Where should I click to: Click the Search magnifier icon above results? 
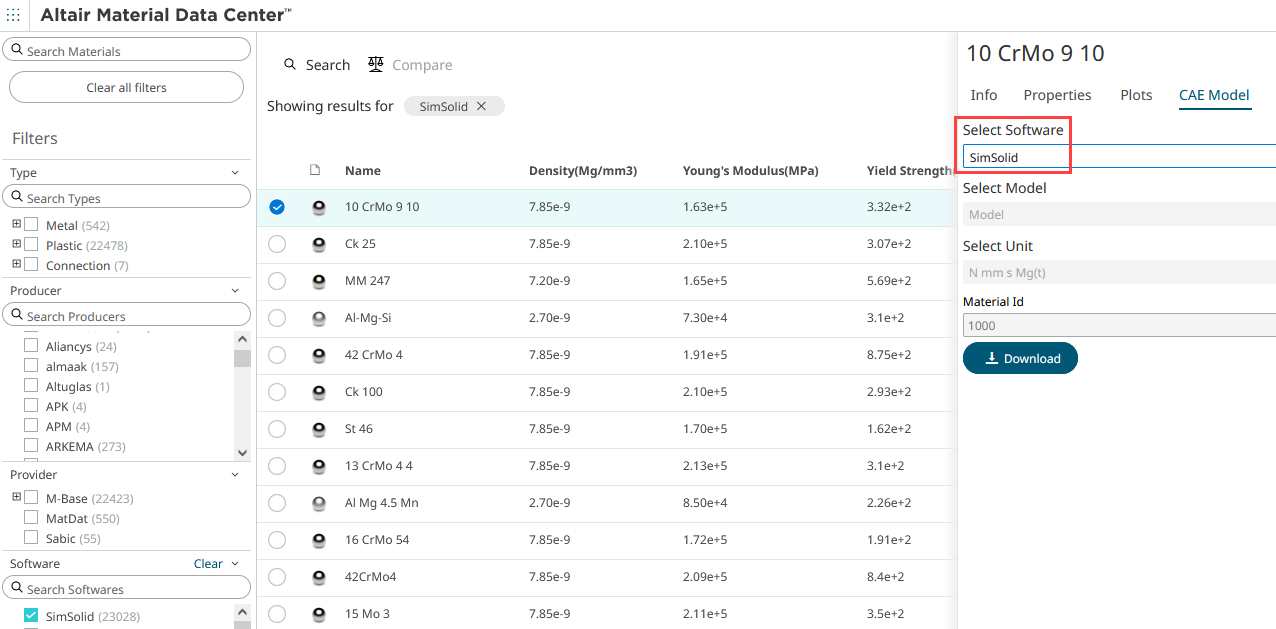click(x=290, y=64)
